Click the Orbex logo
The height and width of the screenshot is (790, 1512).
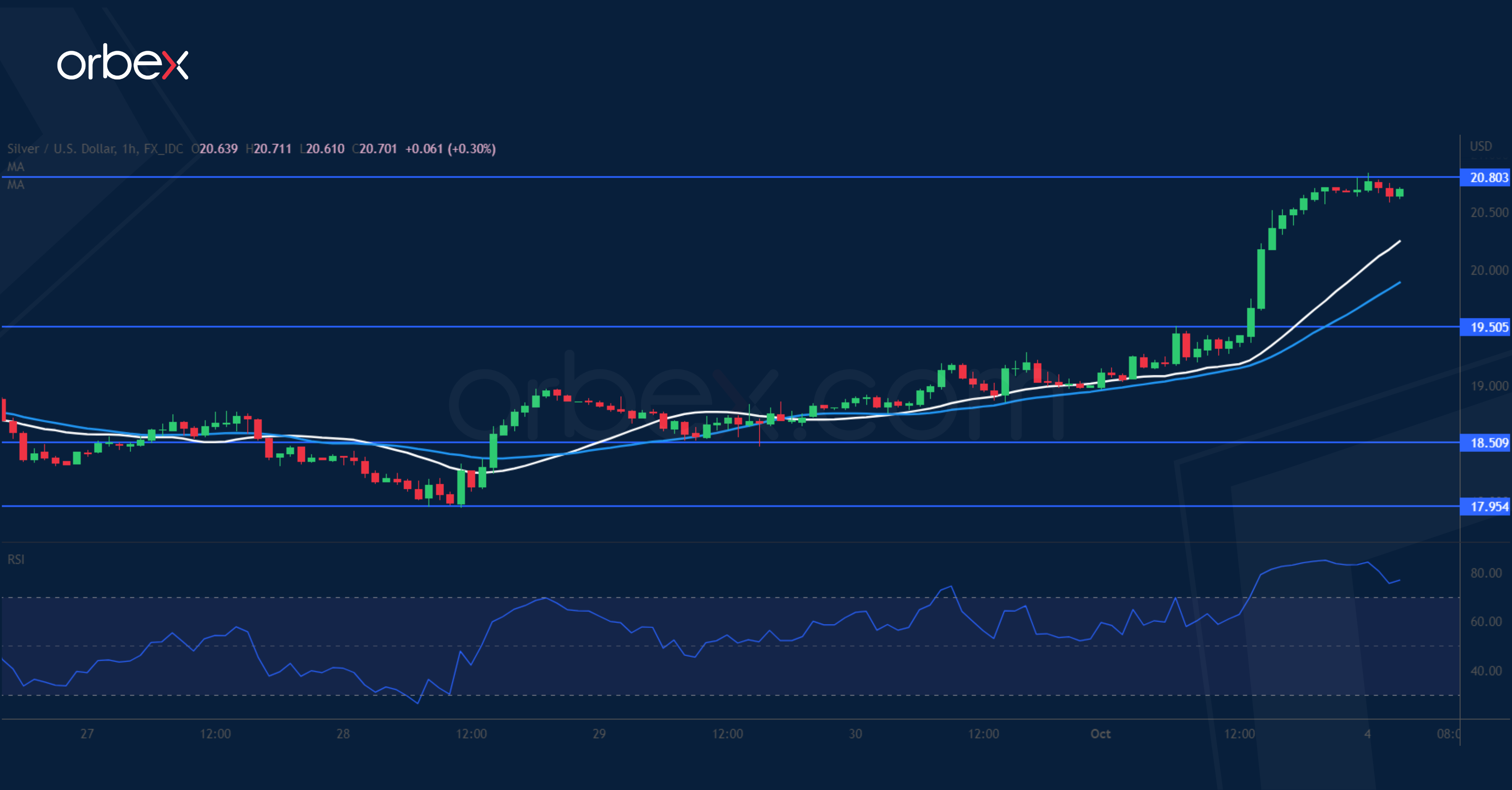[x=122, y=63]
